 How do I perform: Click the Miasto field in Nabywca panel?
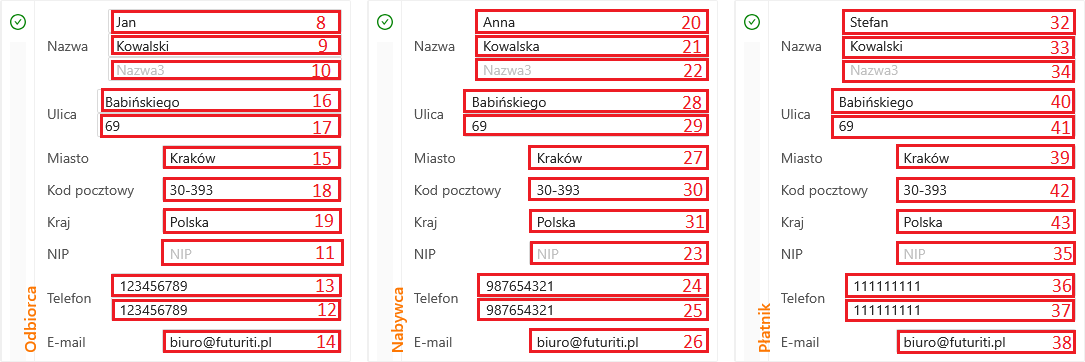pyautogui.click(x=619, y=159)
